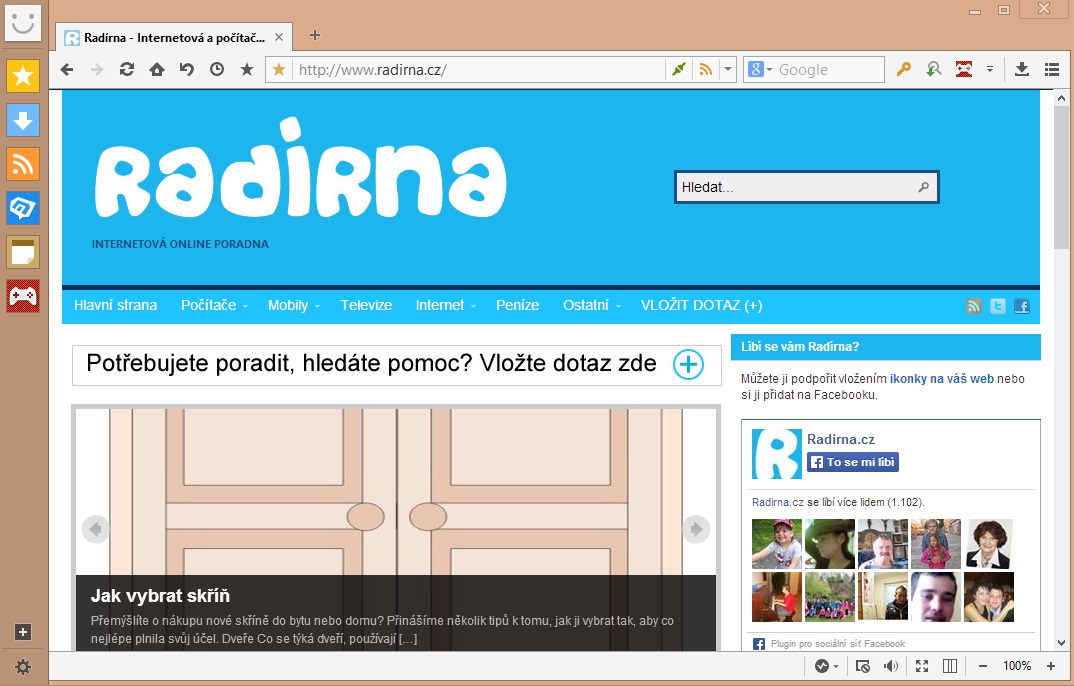The image size is (1074, 686).
Task: Zoom in with the plus button
Action: coord(1051,666)
